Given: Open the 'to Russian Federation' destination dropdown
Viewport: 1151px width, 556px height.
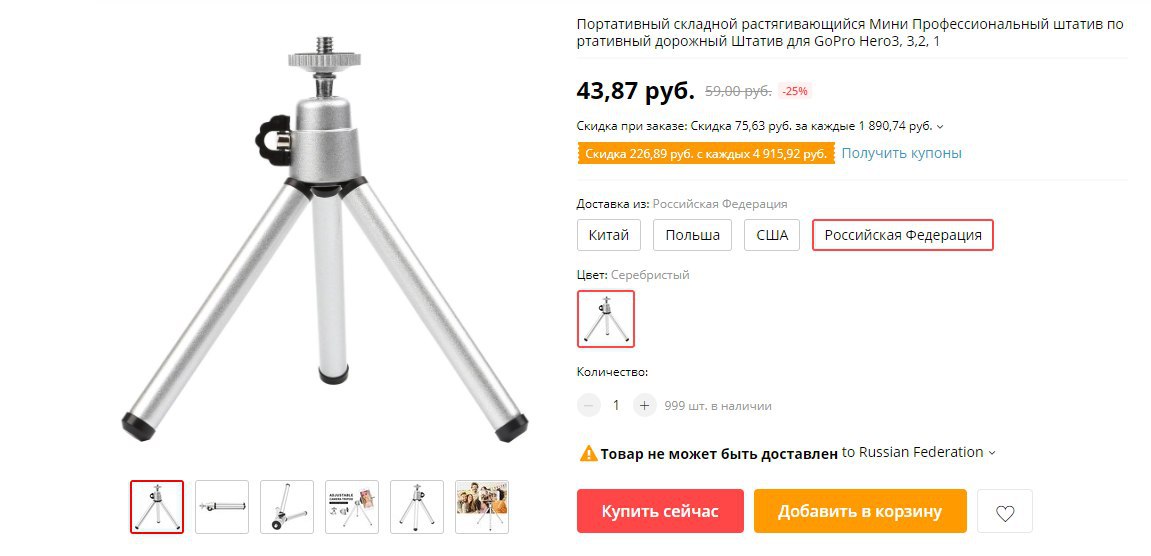Looking at the screenshot, I should (919, 452).
